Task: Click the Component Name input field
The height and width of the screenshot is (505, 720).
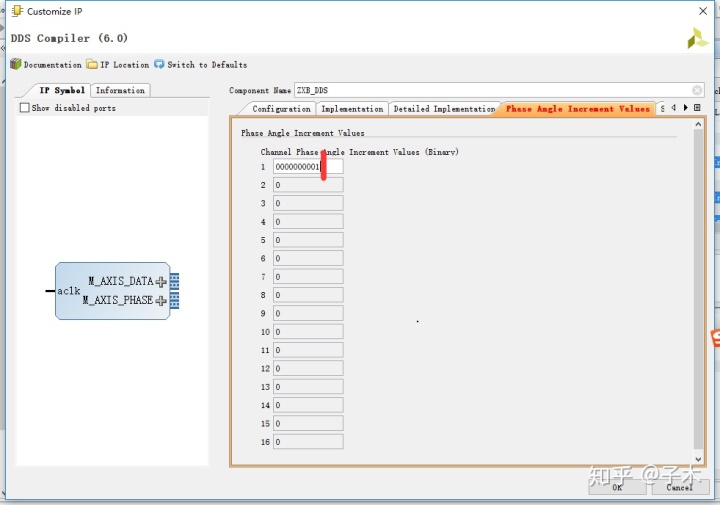Action: click(499, 90)
